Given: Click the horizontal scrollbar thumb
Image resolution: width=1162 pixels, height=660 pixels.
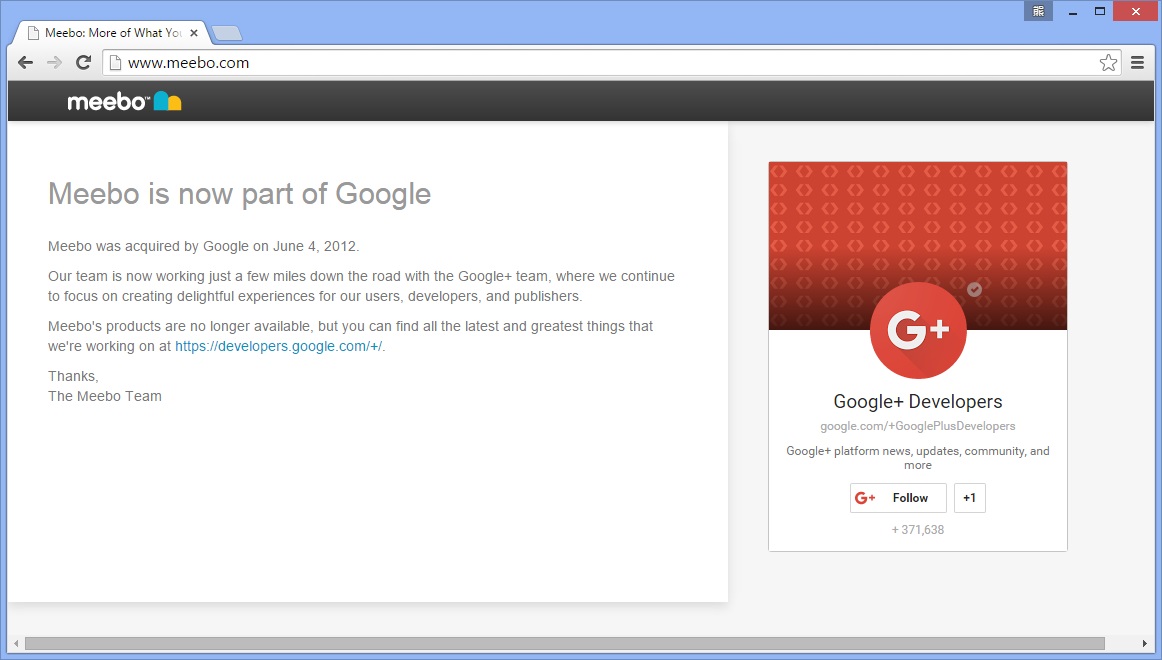Looking at the screenshot, I should (565, 644).
